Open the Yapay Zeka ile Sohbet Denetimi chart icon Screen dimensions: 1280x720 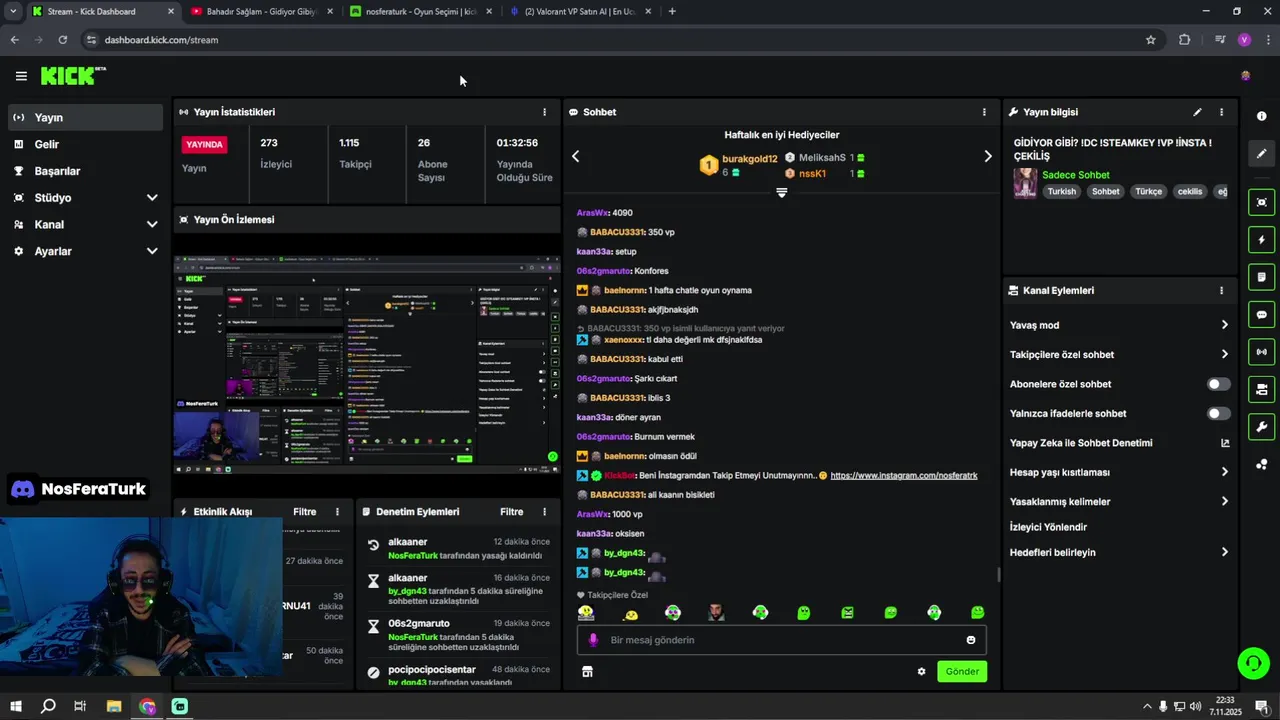pos(1225,443)
